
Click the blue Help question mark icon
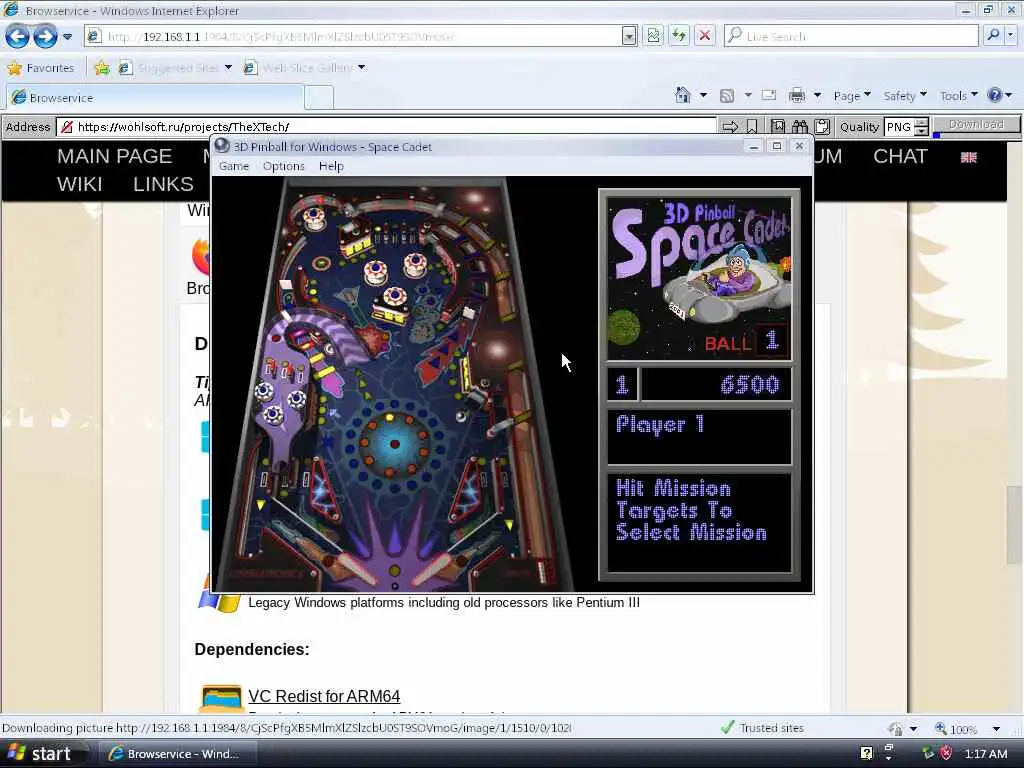coord(995,95)
